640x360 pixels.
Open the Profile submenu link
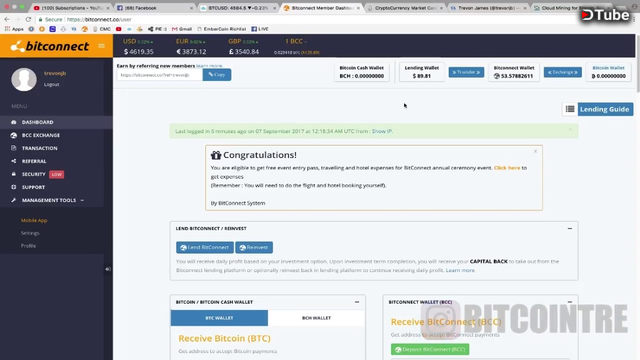[29, 246]
